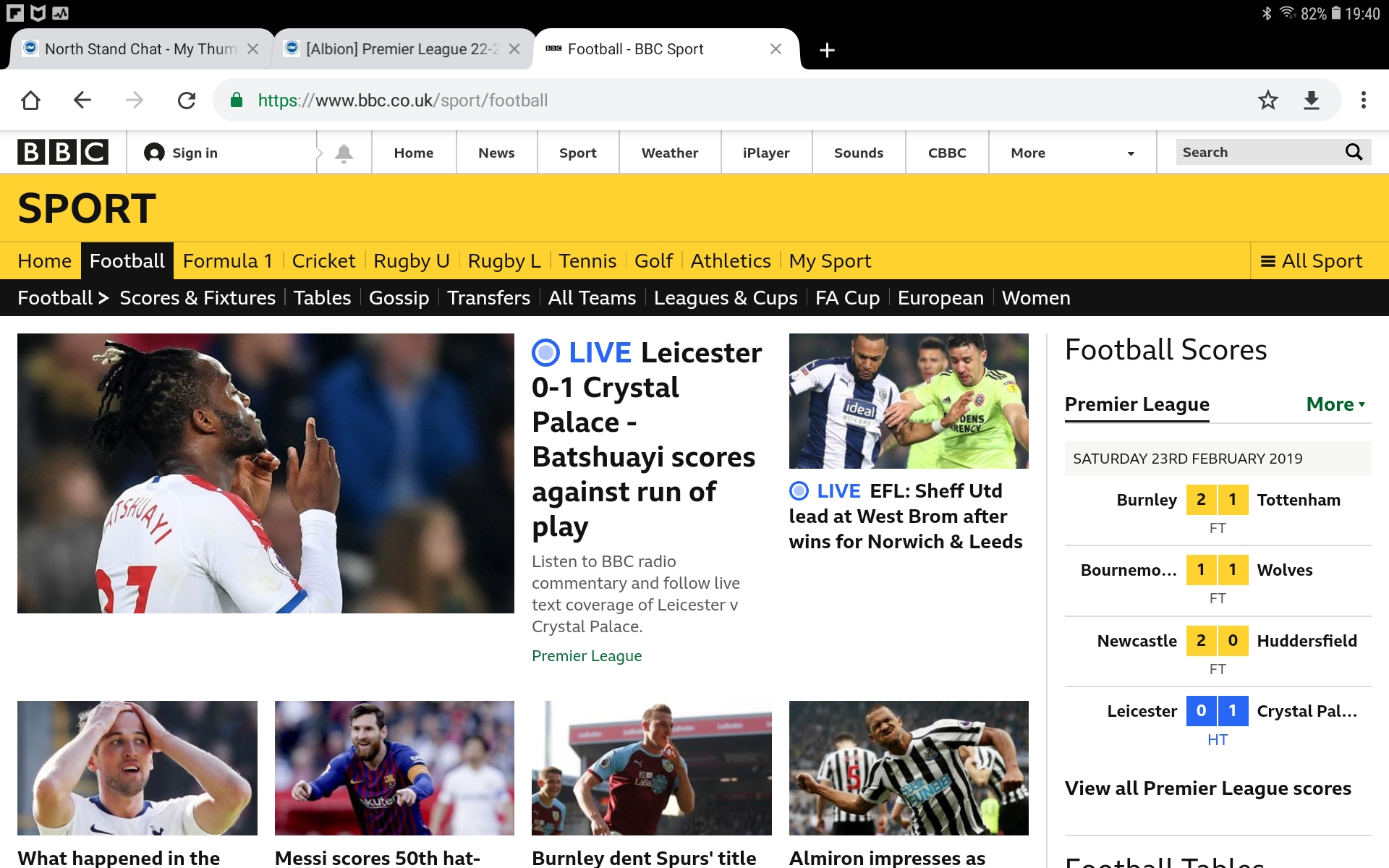Close the Albion Premier League tab
Screen dimensions: 1389x868
coord(514,48)
